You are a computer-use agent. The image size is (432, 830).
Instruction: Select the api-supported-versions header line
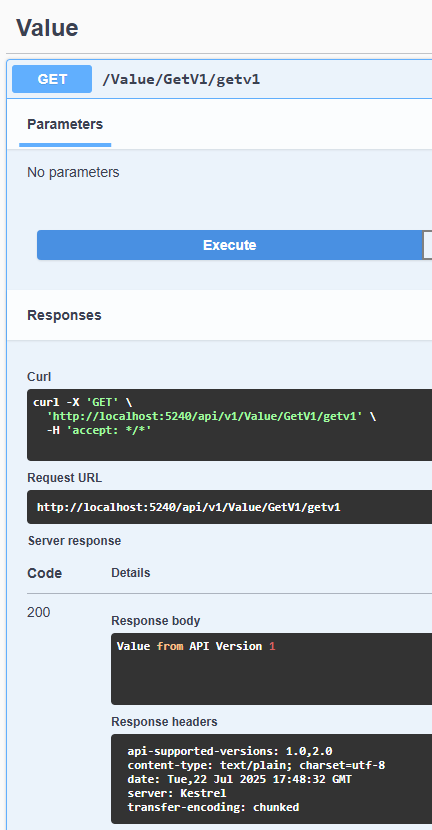[x=230, y=751]
